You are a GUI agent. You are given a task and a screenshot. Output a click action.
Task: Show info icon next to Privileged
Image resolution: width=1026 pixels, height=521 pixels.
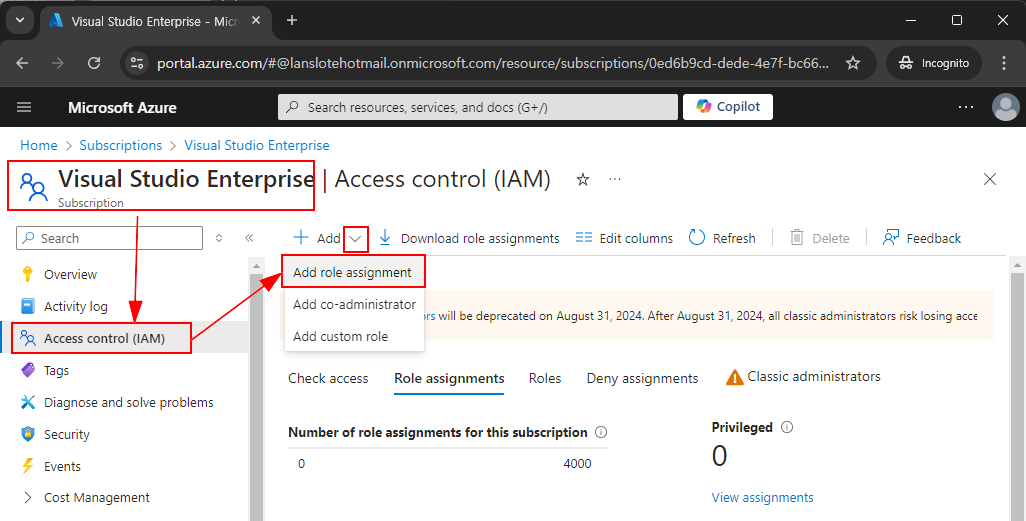coord(787,427)
